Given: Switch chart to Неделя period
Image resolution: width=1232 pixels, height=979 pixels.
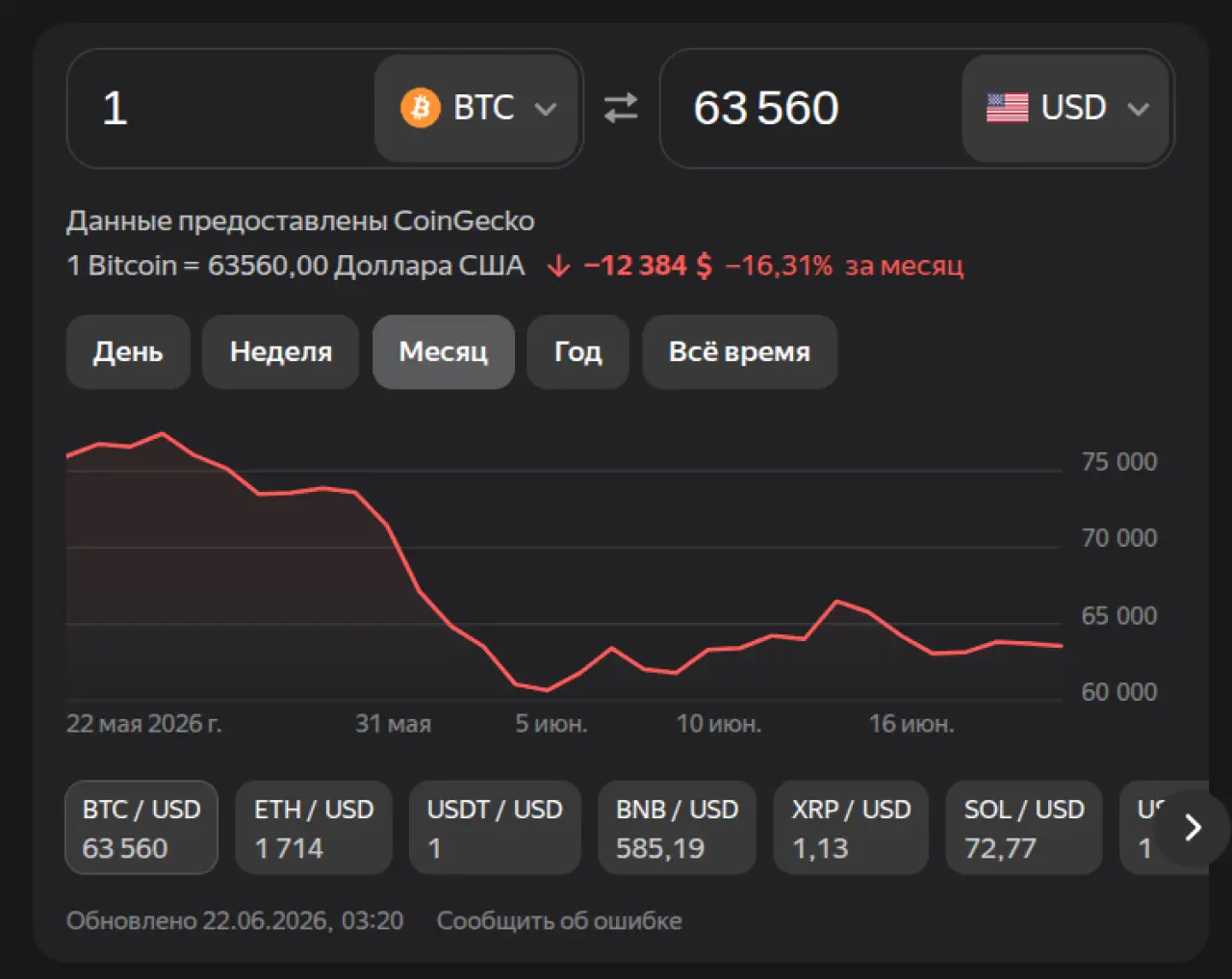Looking at the screenshot, I should 280,351.
